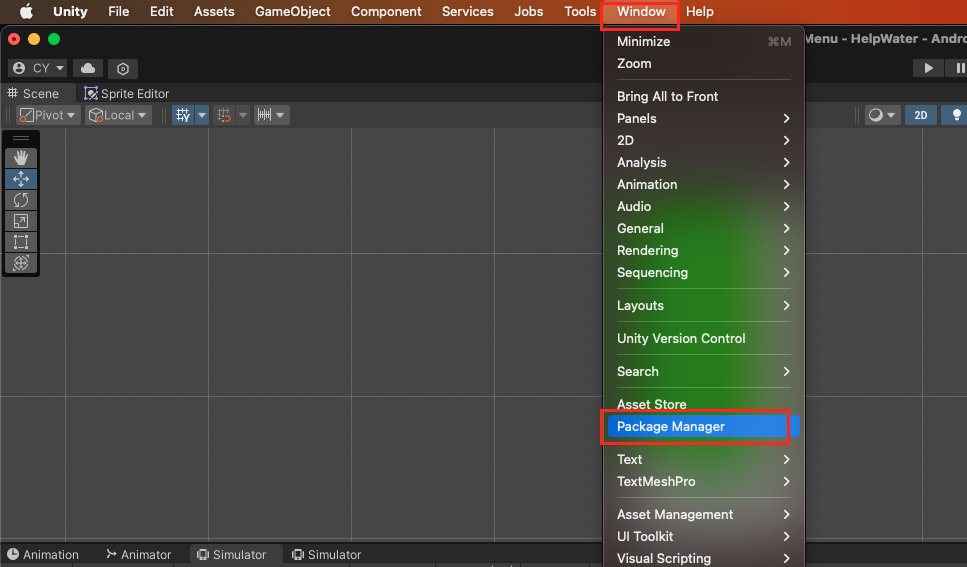Image resolution: width=967 pixels, height=567 pixels.
Task: Toggle scene lighting bulb icon
Action: [955, 115]
